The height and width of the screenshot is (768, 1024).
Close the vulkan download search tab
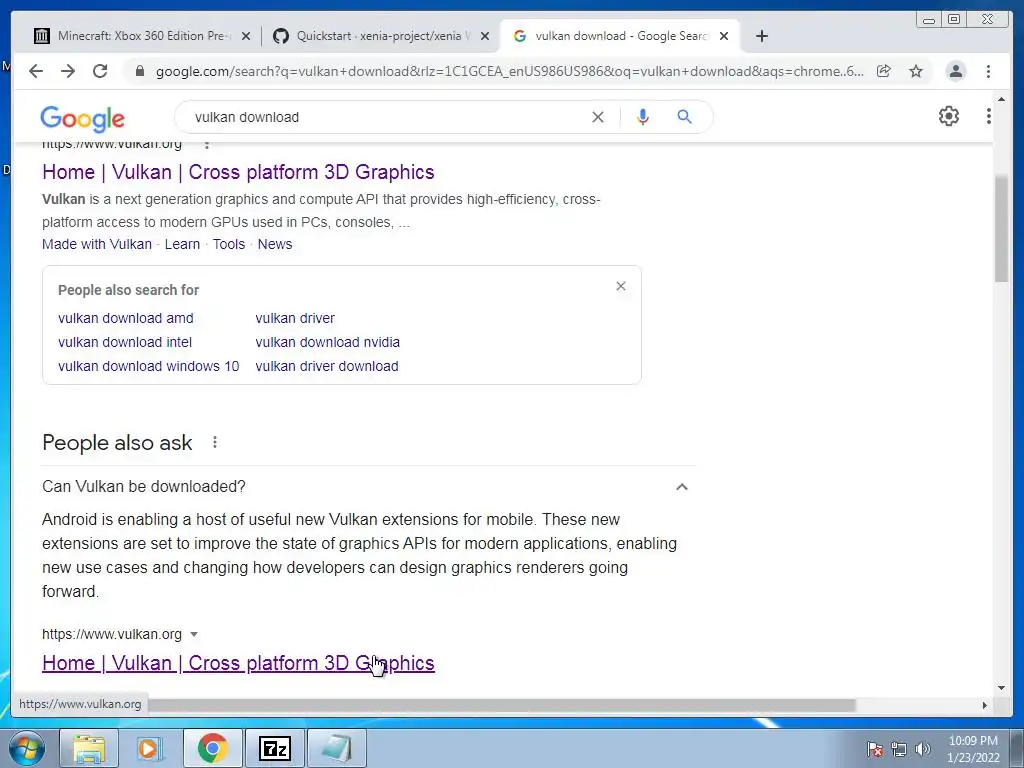724,37
